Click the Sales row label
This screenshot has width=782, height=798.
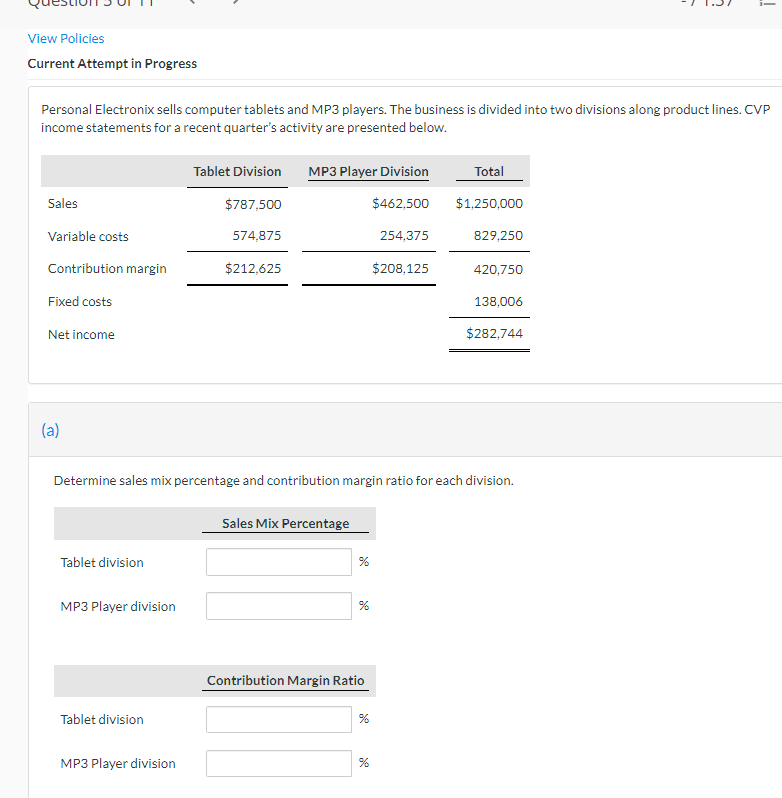(63, 204)
